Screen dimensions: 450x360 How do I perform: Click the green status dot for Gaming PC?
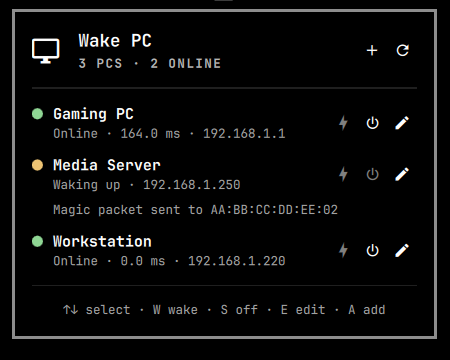point(37,114)
